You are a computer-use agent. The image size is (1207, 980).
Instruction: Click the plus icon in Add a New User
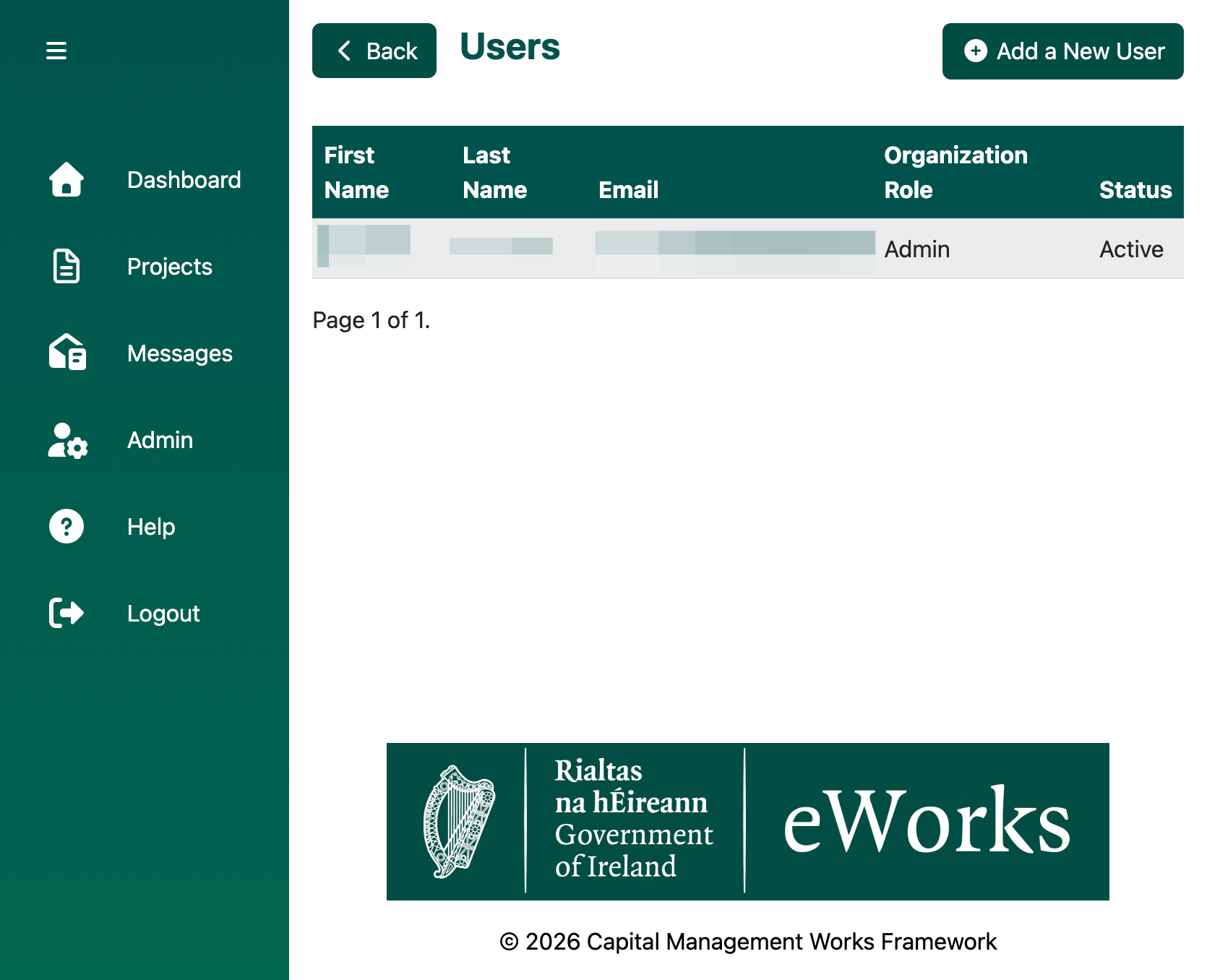coord(976,51)
